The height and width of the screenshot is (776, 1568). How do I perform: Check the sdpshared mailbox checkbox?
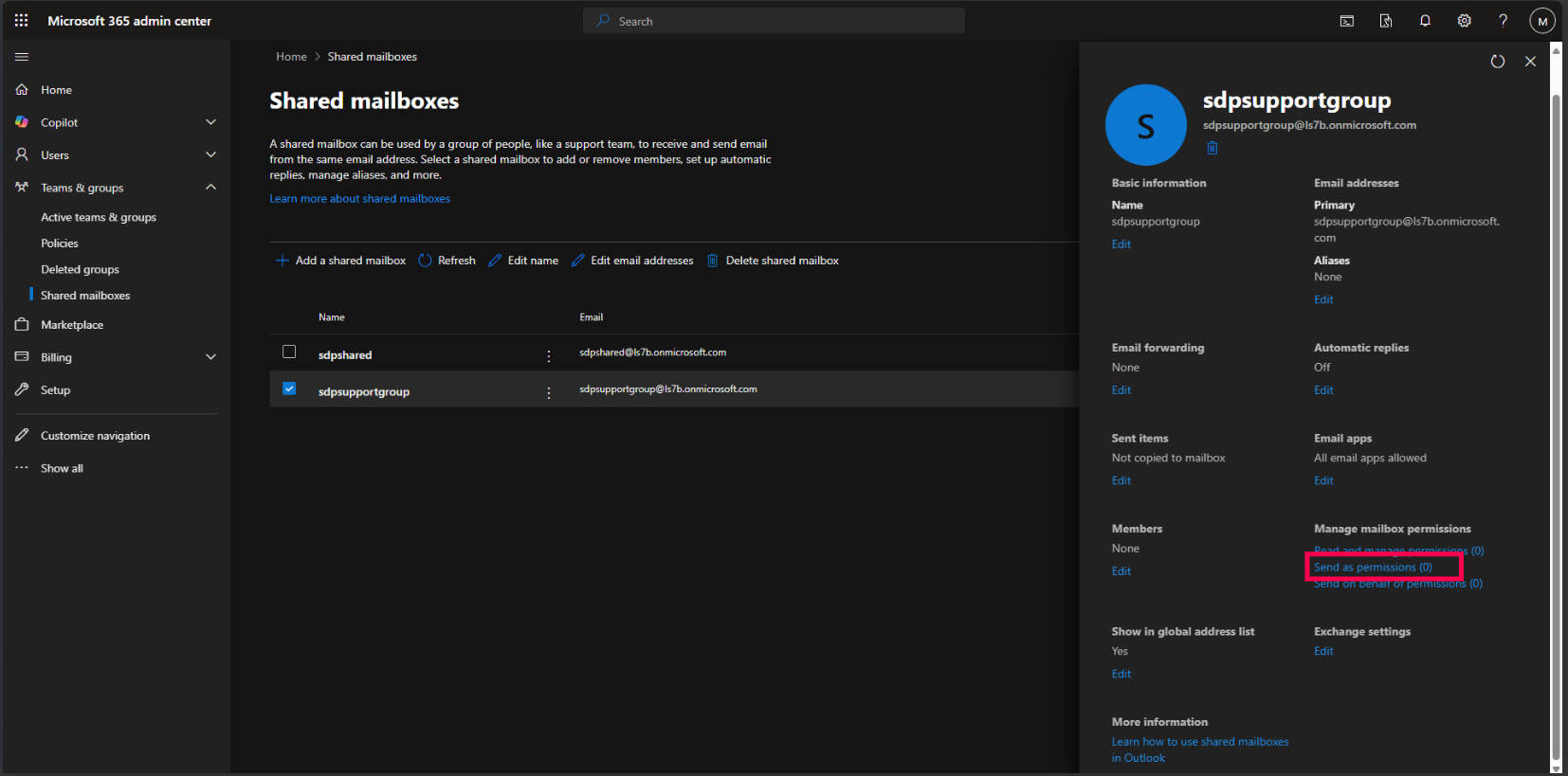(x=289, y=352)
